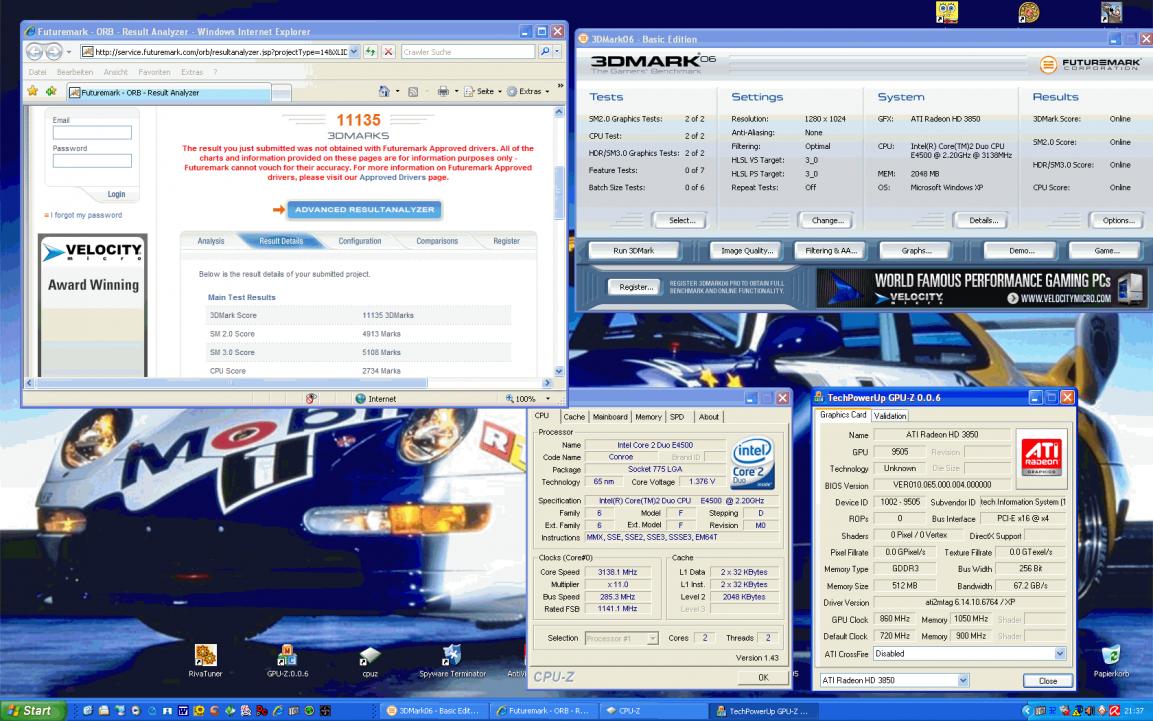Click the IE search magnifier icon
This screenshot has width=1153, height=721.
(x=545, y=51)
